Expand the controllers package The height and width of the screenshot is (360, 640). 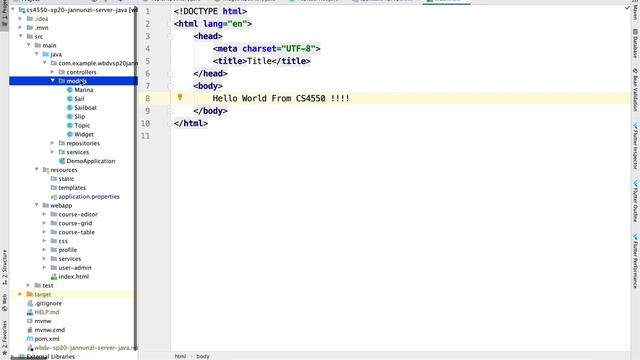tap(53, 72)
